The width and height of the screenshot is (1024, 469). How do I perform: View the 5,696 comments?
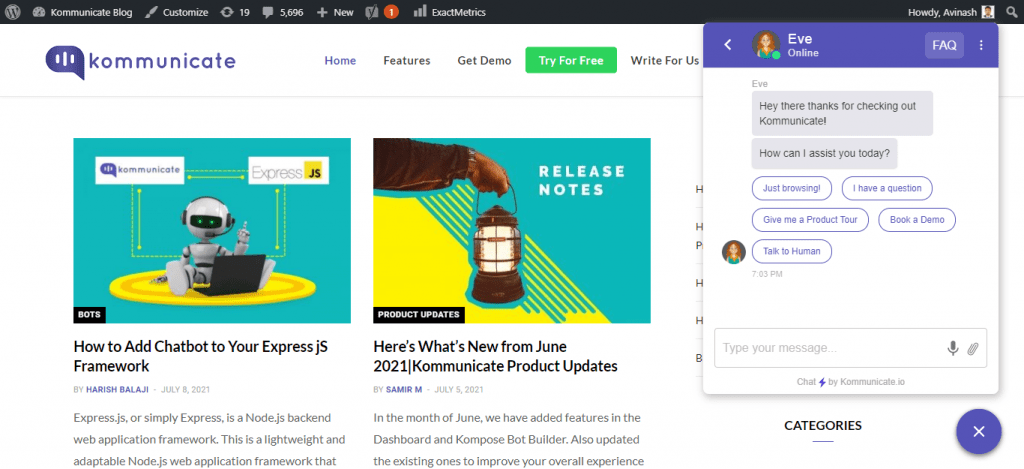pyautogui.click(x=283, y=12)
